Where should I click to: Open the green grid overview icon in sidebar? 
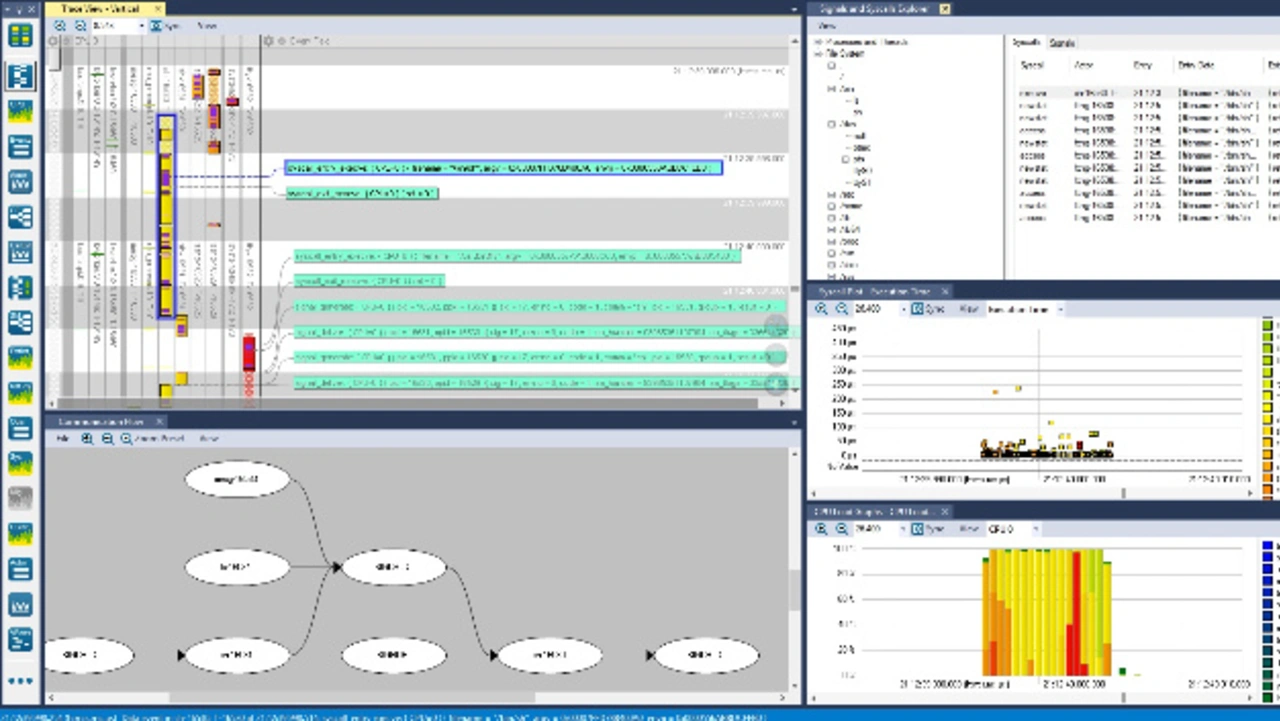(20, 36)
